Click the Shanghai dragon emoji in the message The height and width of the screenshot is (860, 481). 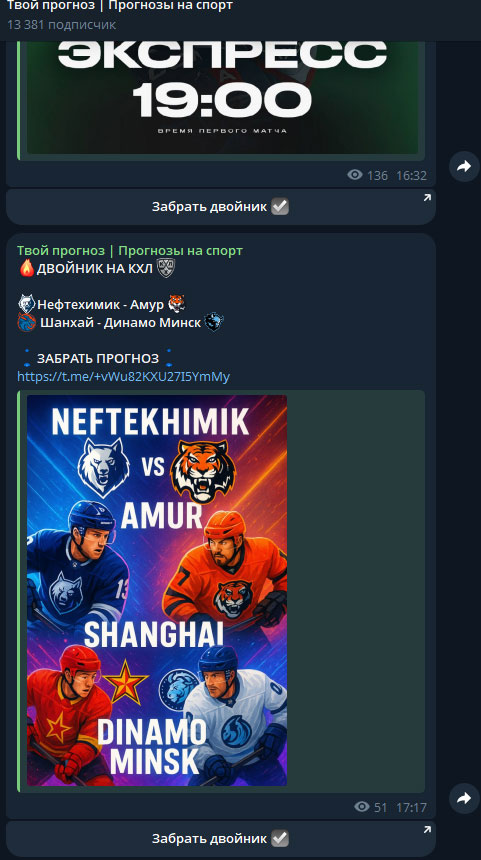tap(26, 322)
